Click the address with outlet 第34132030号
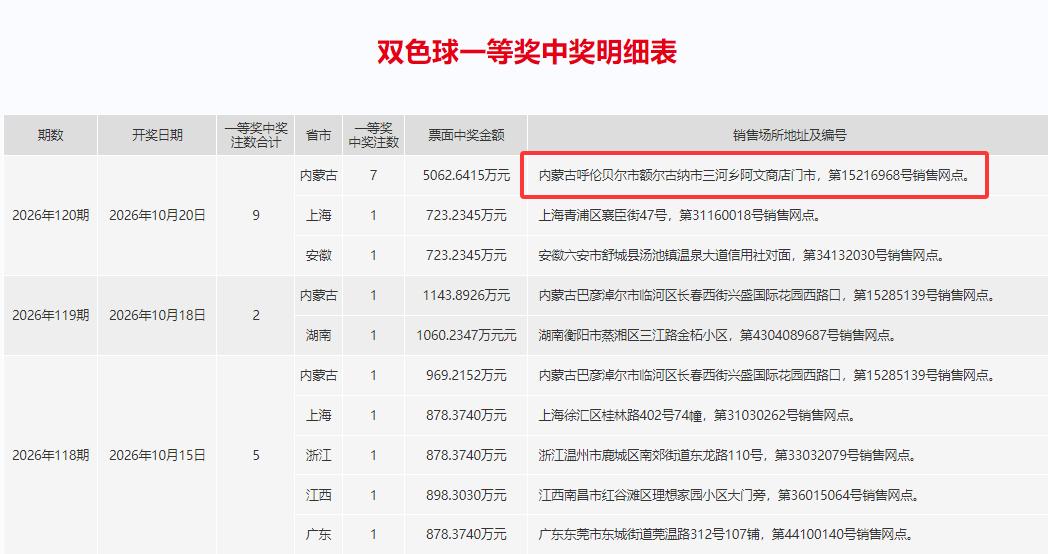The image size is (1048, 554). (x=741, y=255)
